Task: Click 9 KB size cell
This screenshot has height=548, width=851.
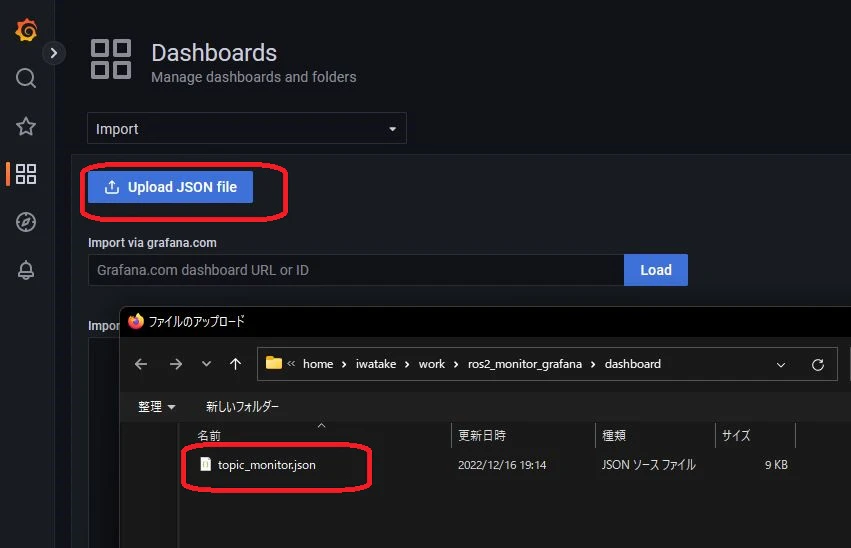Action: pyautogui.click(x=776, y=465)
